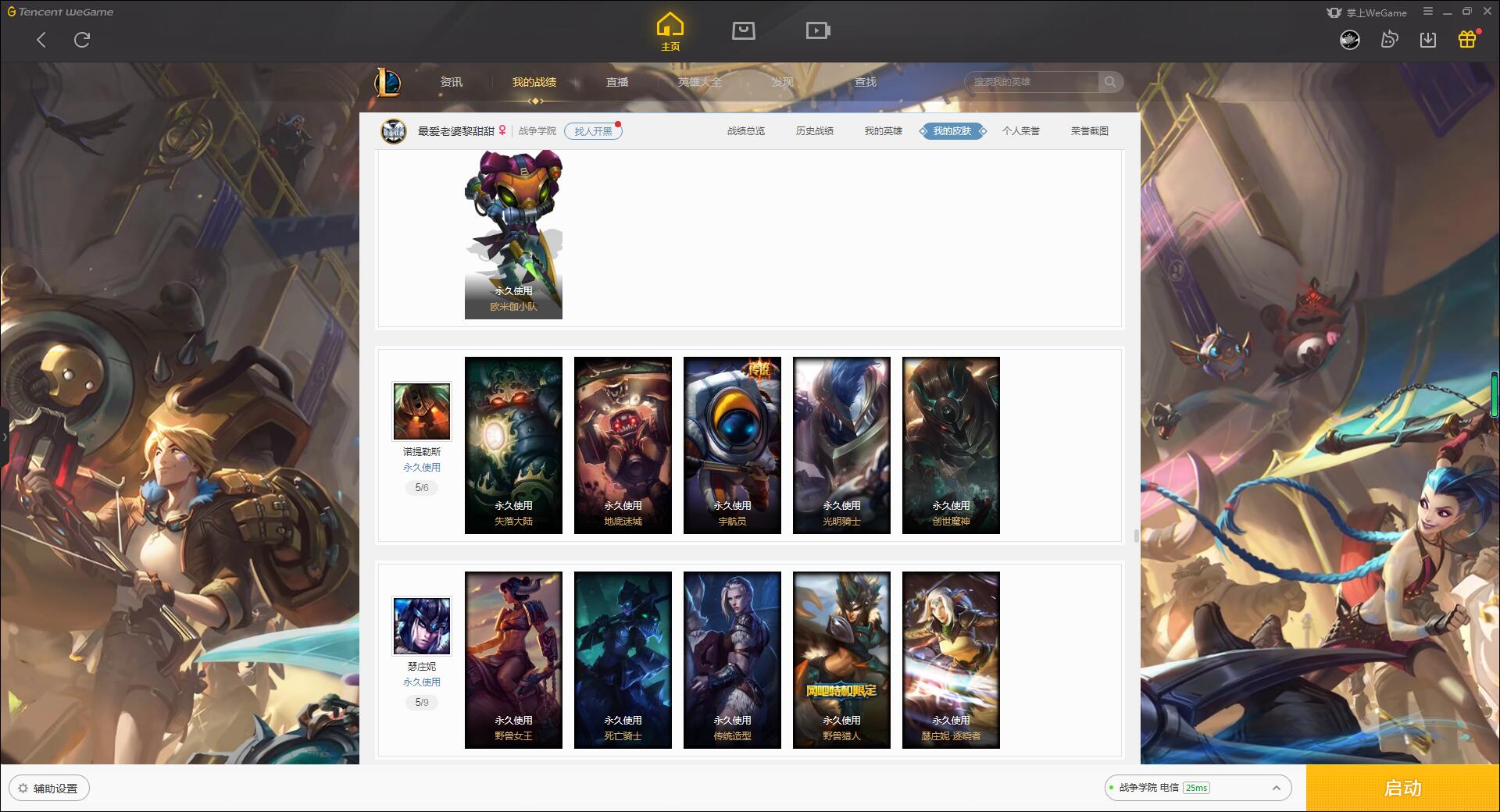The height and width of the screenshot is (812, 1500).
Task: Open the video live icon in top bar
Action: point(818,30)
